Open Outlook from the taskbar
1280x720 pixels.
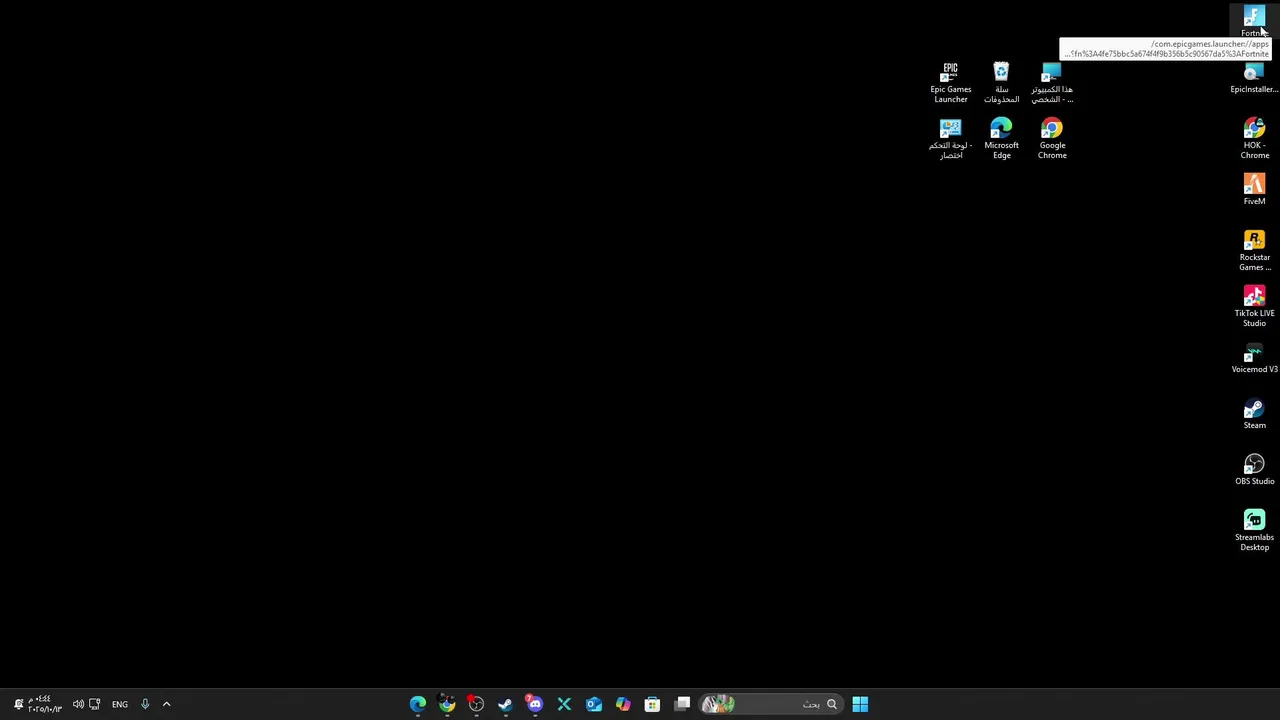point(594,704)
